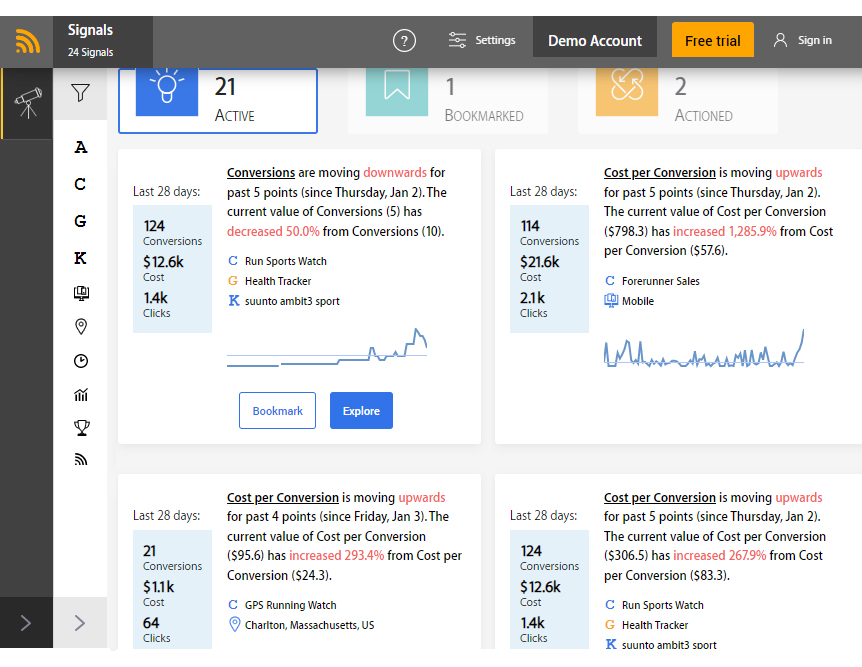Click 'Run Sports Watch' in first card
Image resolution: width=862 pixels, height=667 pixels.
(x=285, y=261)
